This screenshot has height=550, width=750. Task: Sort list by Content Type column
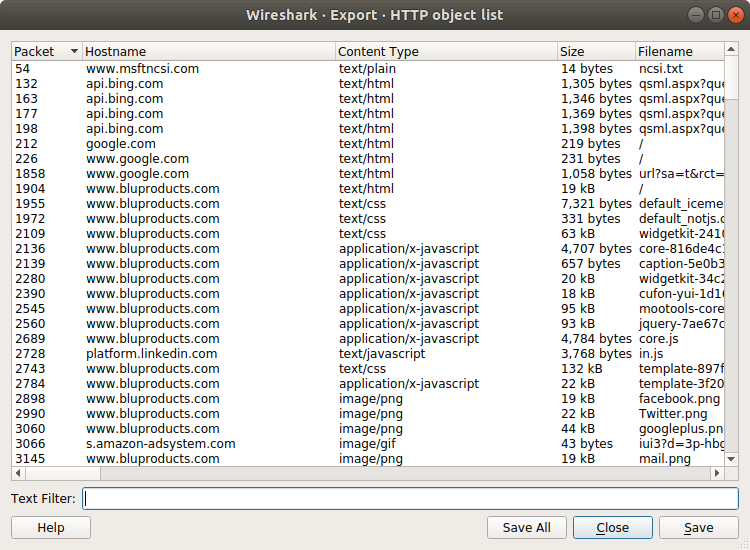[445, 51]
